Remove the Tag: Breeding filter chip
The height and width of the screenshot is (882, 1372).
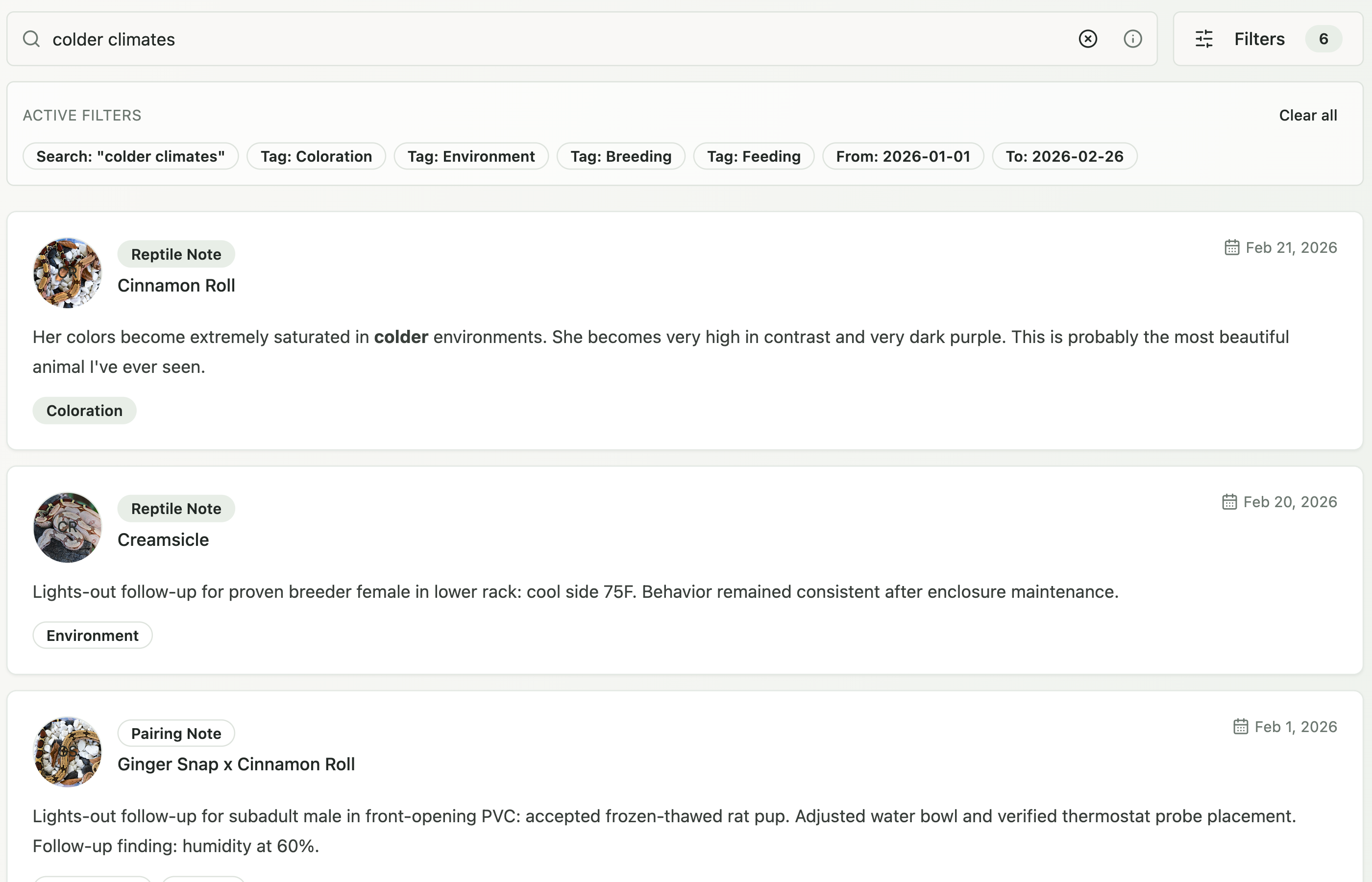coord(621,156)
